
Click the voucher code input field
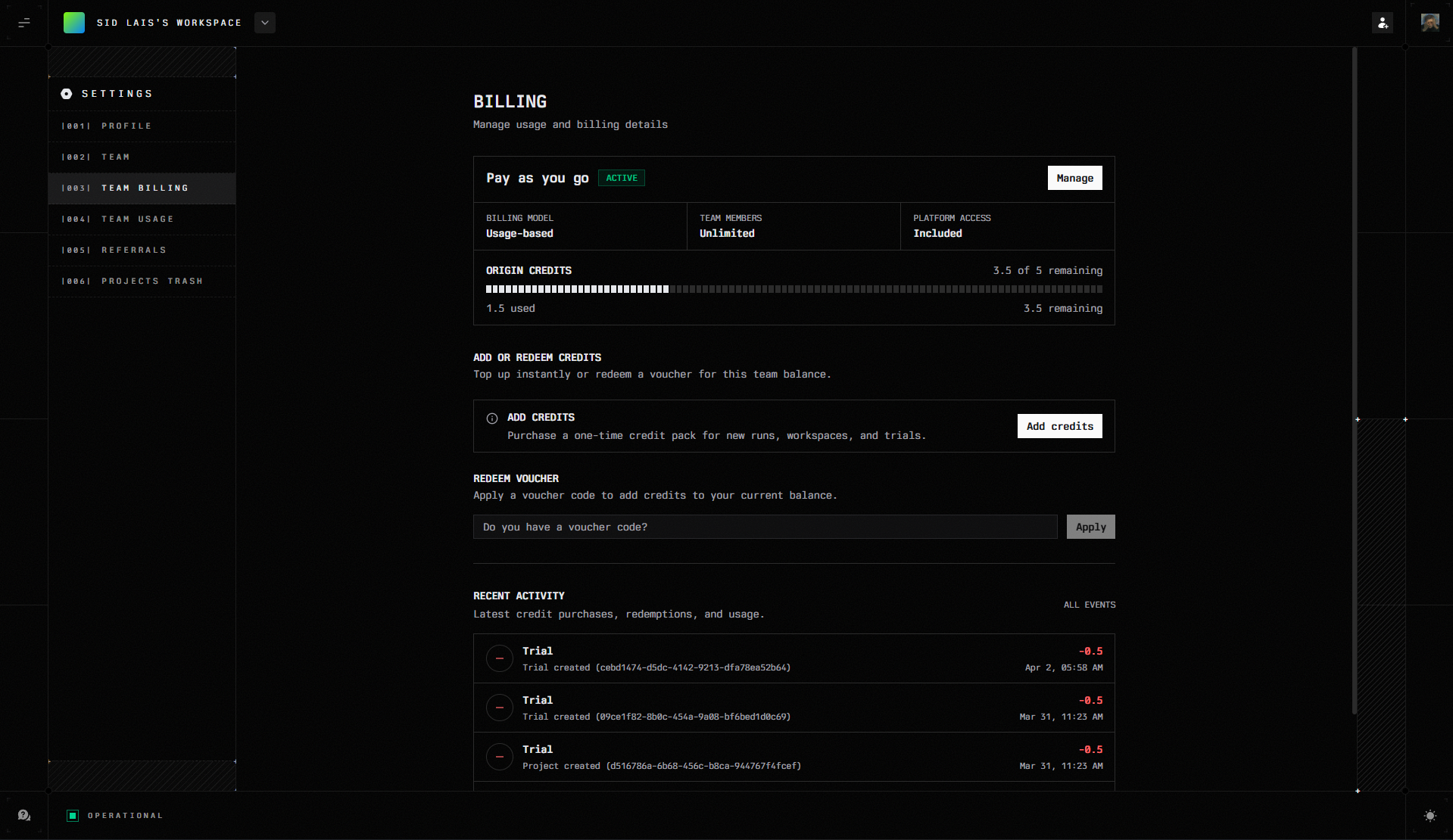[x=765, y=527]
